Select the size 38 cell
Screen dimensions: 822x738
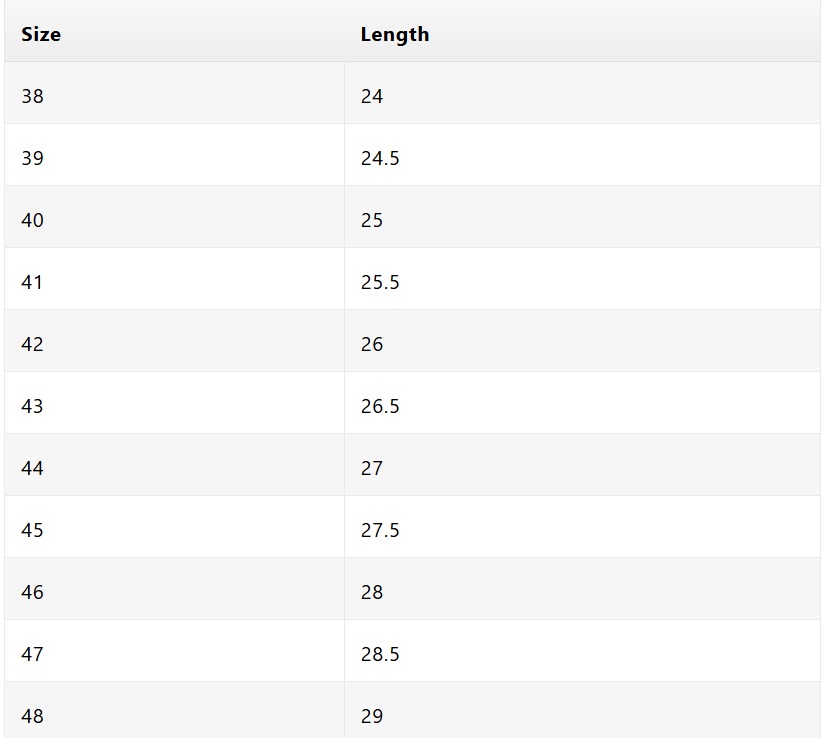click(33, 96)
